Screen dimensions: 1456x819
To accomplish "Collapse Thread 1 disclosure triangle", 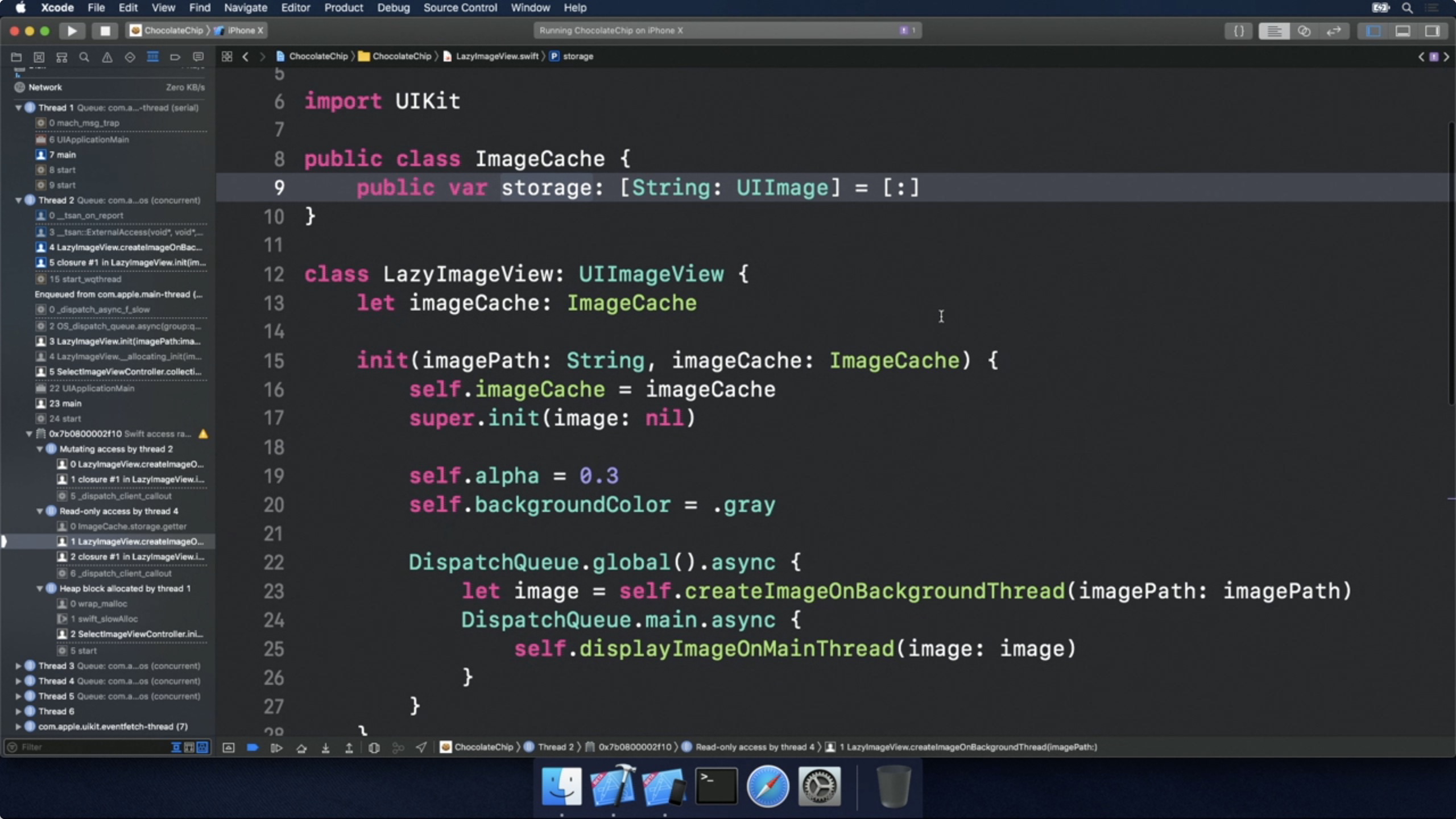I will point(18,107).
